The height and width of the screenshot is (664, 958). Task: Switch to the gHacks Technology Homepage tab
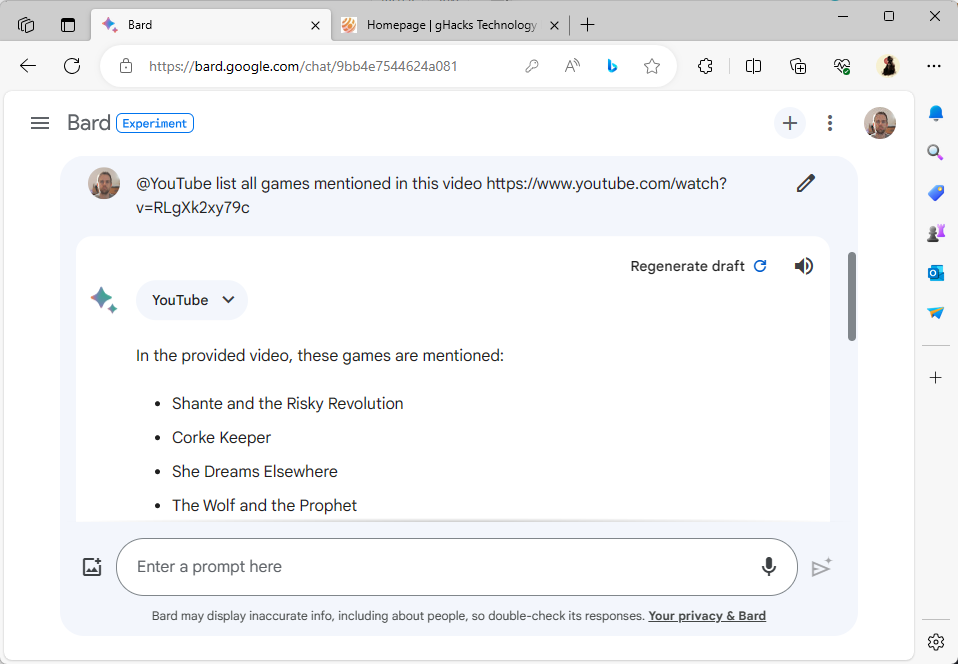coord(450,25)
